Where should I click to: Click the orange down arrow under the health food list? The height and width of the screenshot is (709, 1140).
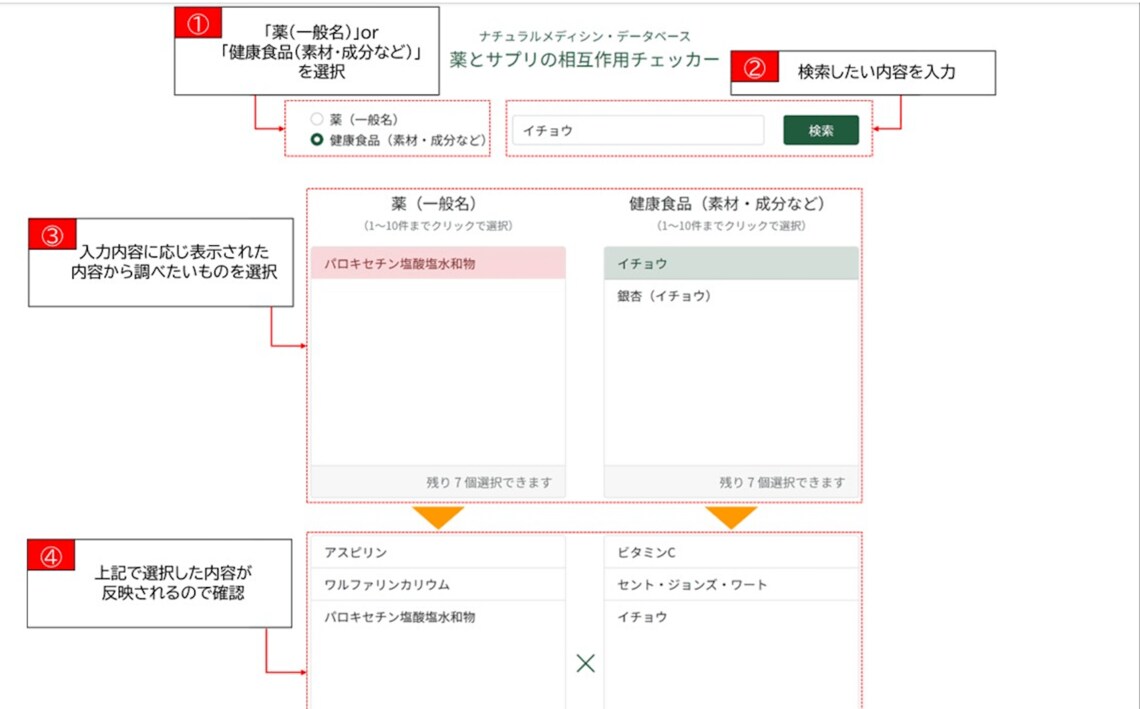point(731,518)
